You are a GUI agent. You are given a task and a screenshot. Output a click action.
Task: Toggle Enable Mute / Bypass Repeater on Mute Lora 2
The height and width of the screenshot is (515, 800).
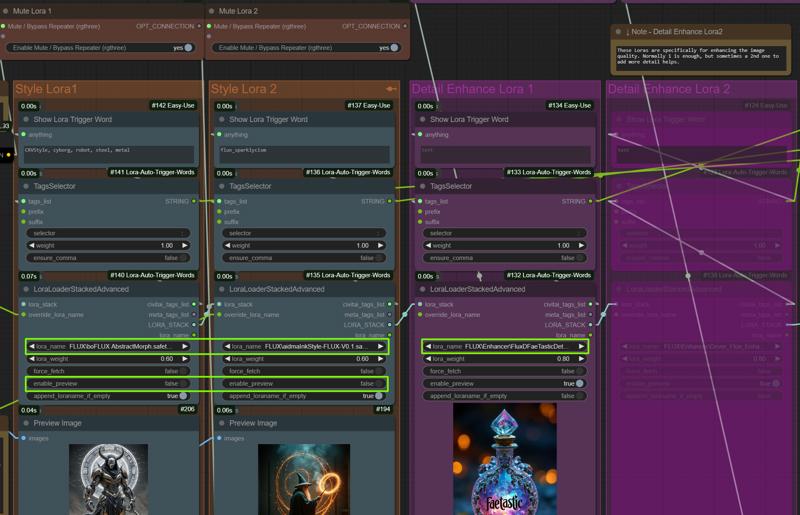306,47
